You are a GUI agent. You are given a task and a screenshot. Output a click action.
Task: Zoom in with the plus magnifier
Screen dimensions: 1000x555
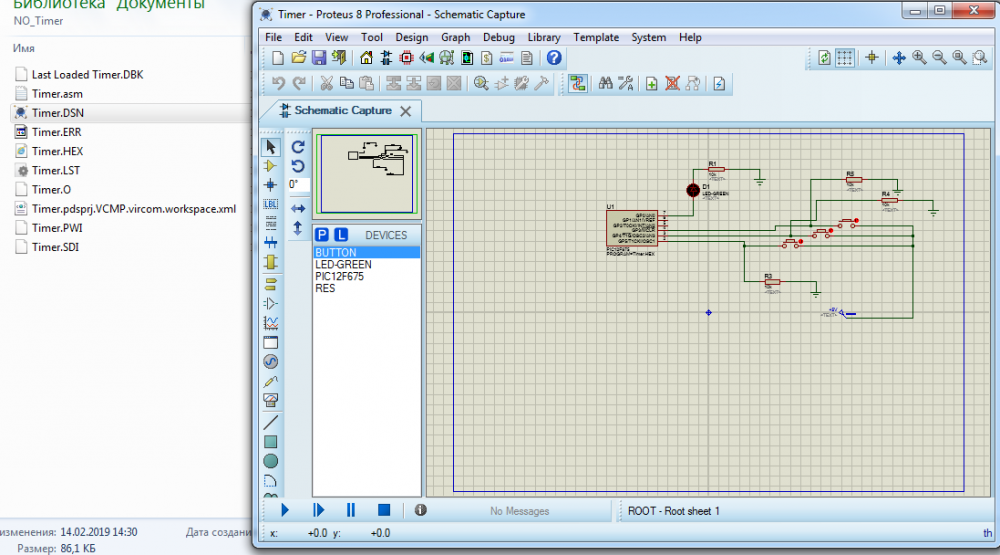coord(919,58)
